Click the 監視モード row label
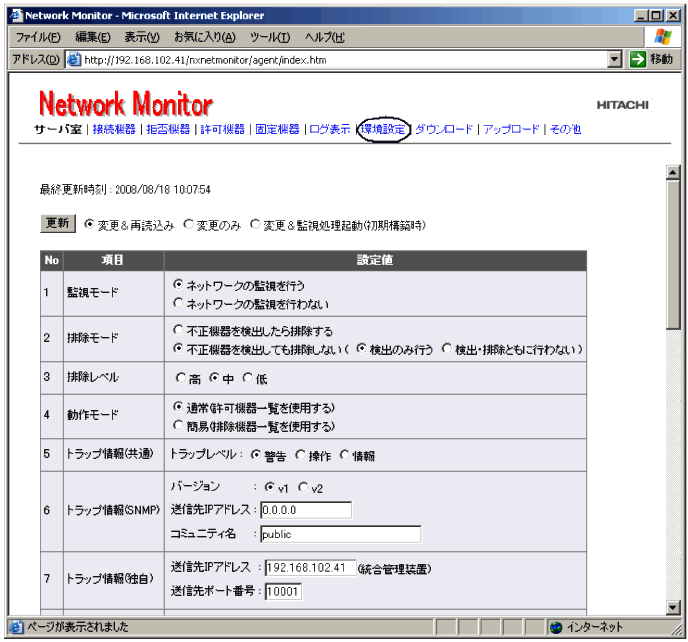This screenshot has height=642, width=688. pyautogui.click(x=93, y=292)
